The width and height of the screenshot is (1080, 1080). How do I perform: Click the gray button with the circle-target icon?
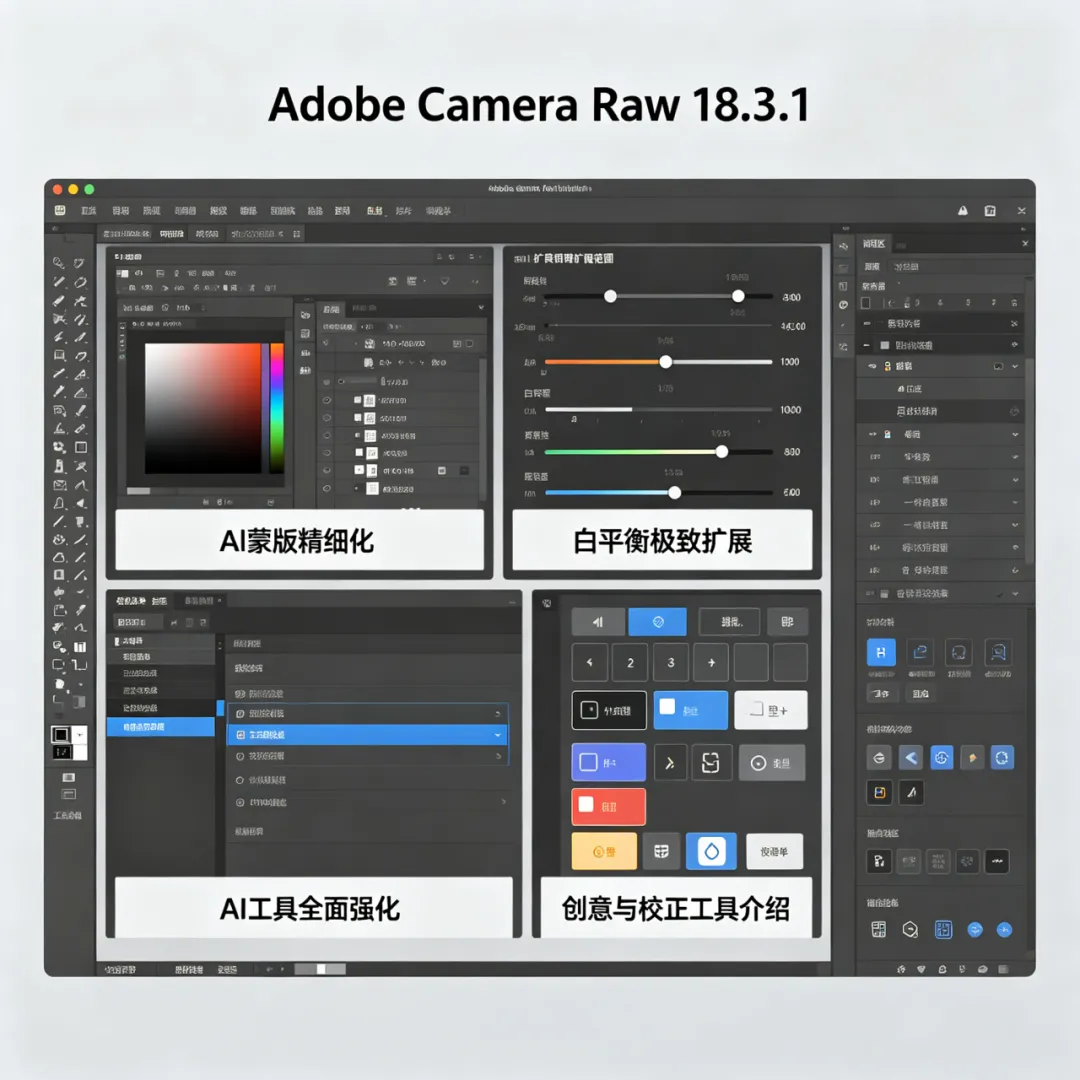point(771,762)
